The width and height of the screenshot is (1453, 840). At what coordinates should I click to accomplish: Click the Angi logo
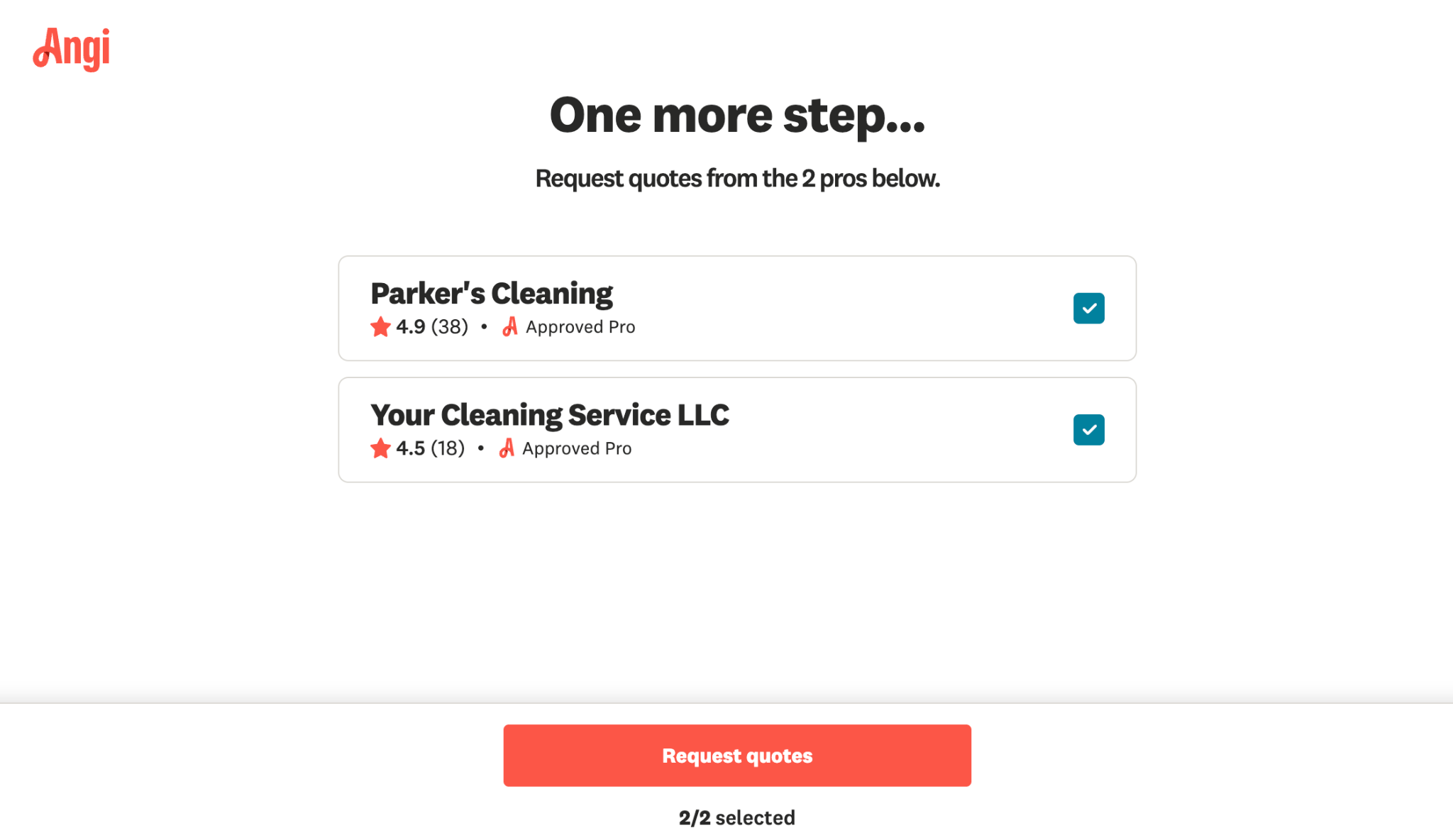coord(72,49)
